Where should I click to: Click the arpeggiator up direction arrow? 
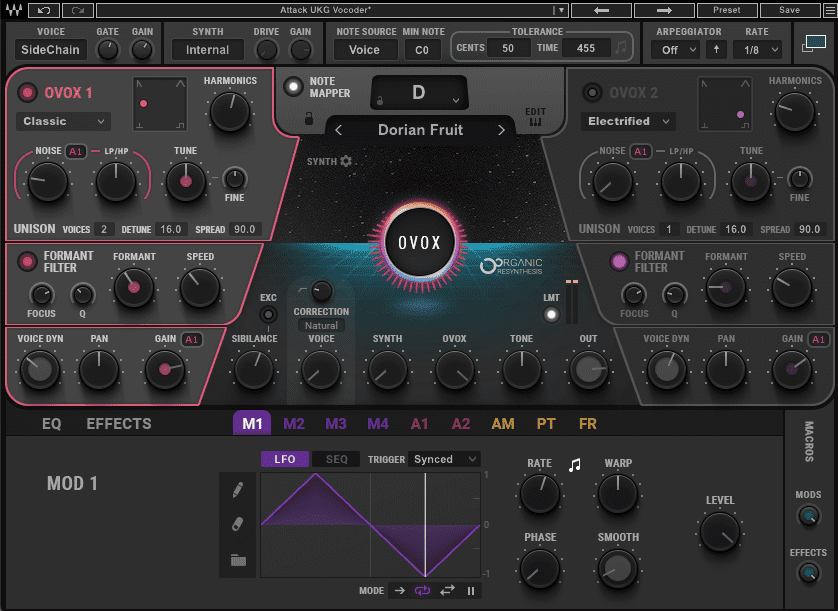coord(716,50)
